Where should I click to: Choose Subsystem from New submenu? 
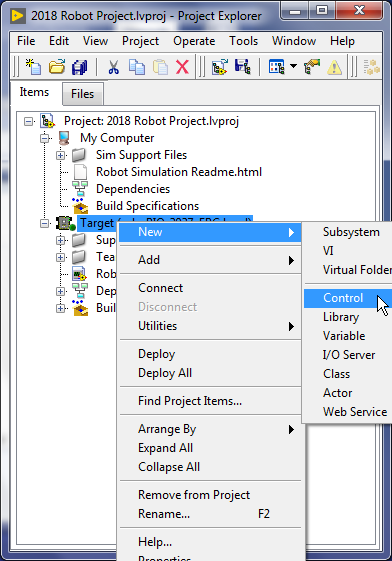click(348, 232)
